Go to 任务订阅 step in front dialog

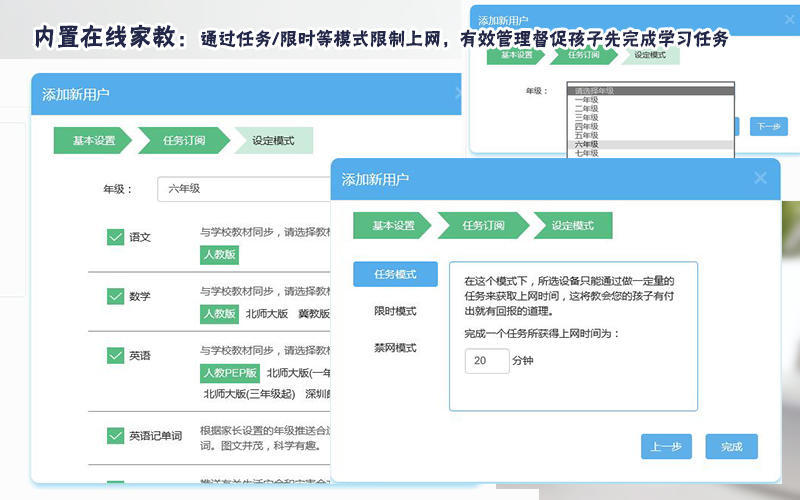[483, 226]
